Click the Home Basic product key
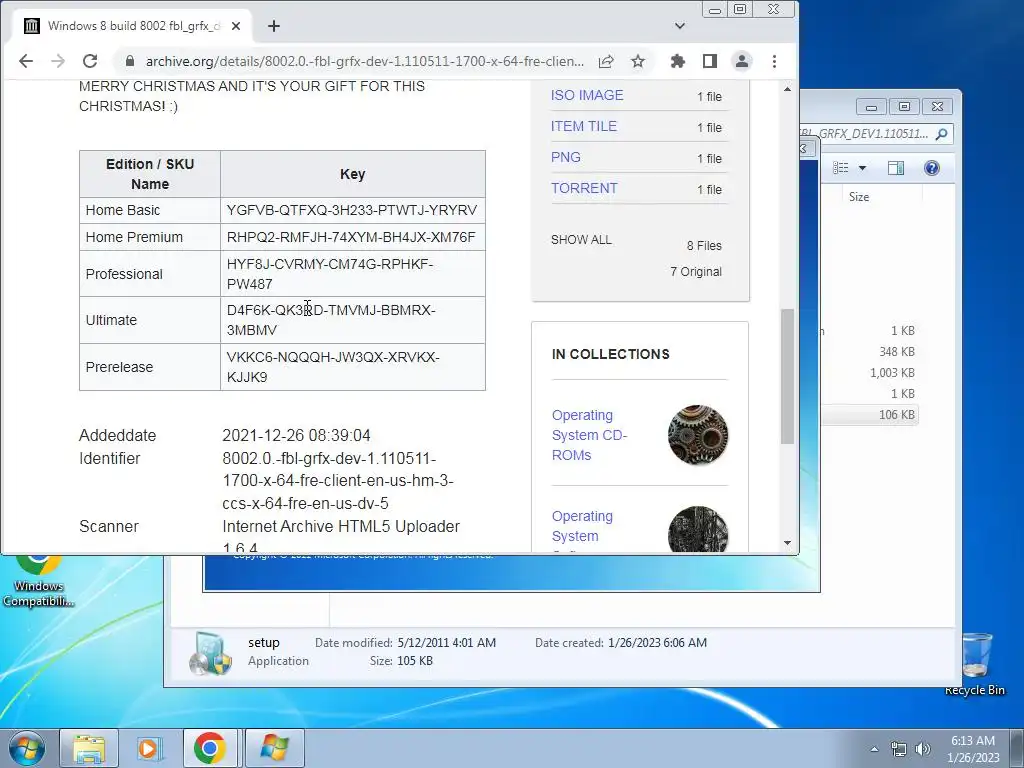 (351, 210)
